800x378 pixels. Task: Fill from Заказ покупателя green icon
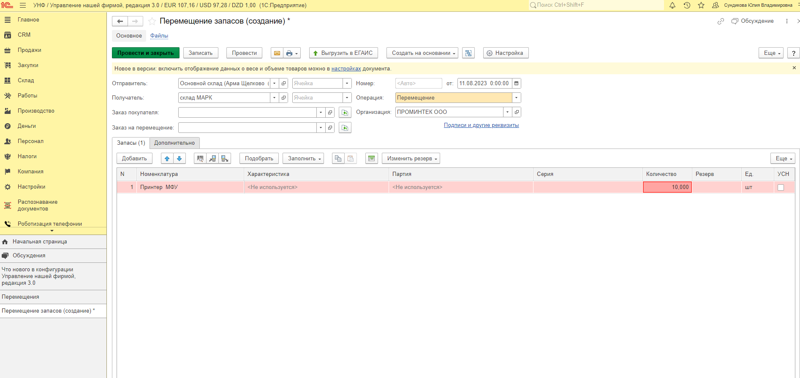pyautogui.click(x=345, y=112)
